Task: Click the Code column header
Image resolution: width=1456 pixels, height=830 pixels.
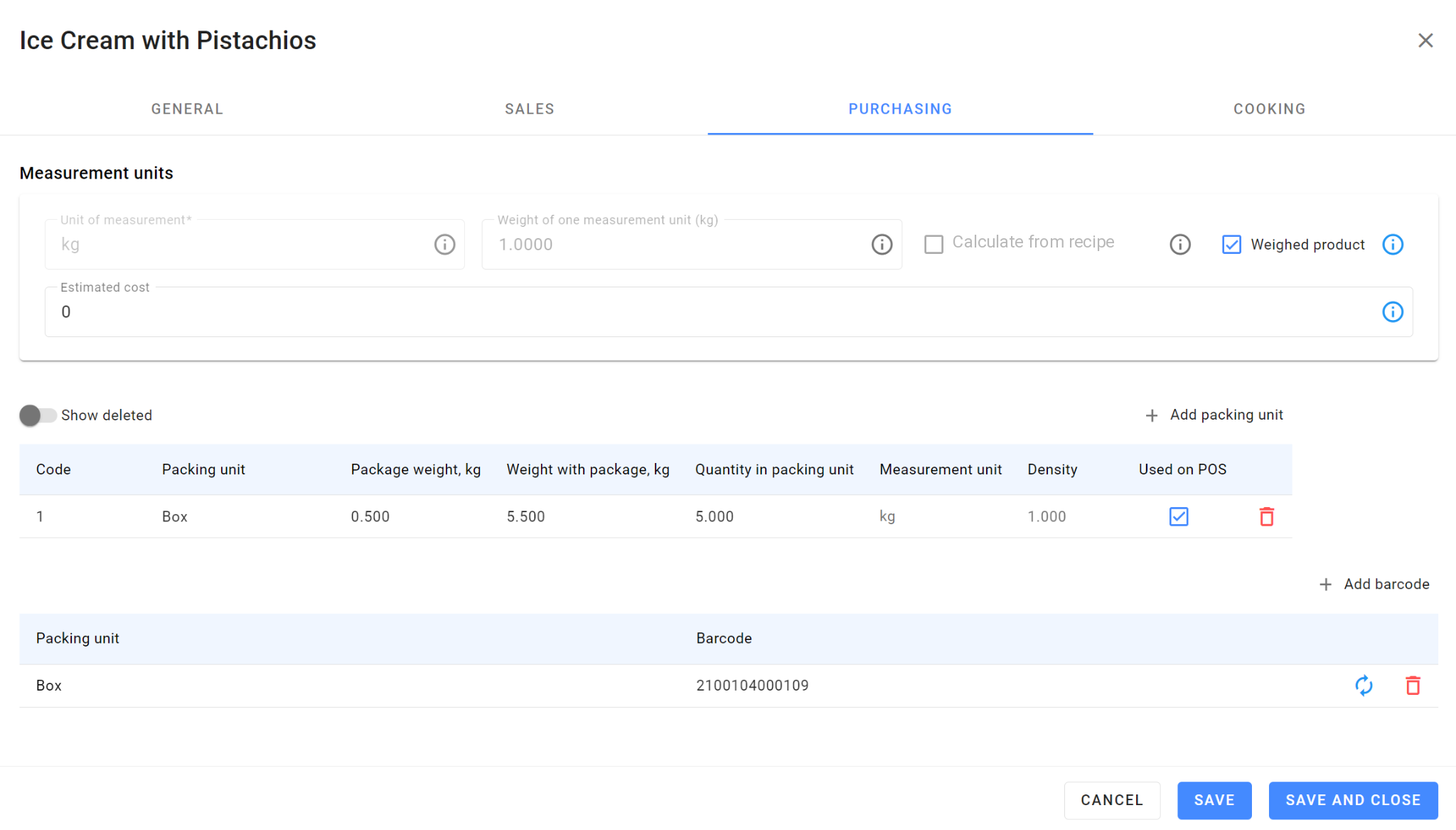Action: [x=53, y=469]
